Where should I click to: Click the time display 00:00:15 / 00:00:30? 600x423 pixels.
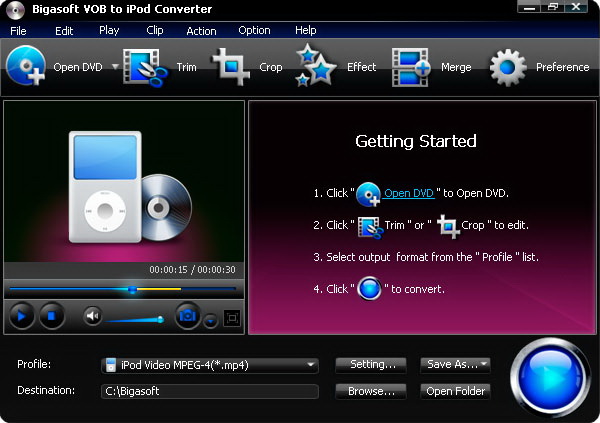point(192,270)
